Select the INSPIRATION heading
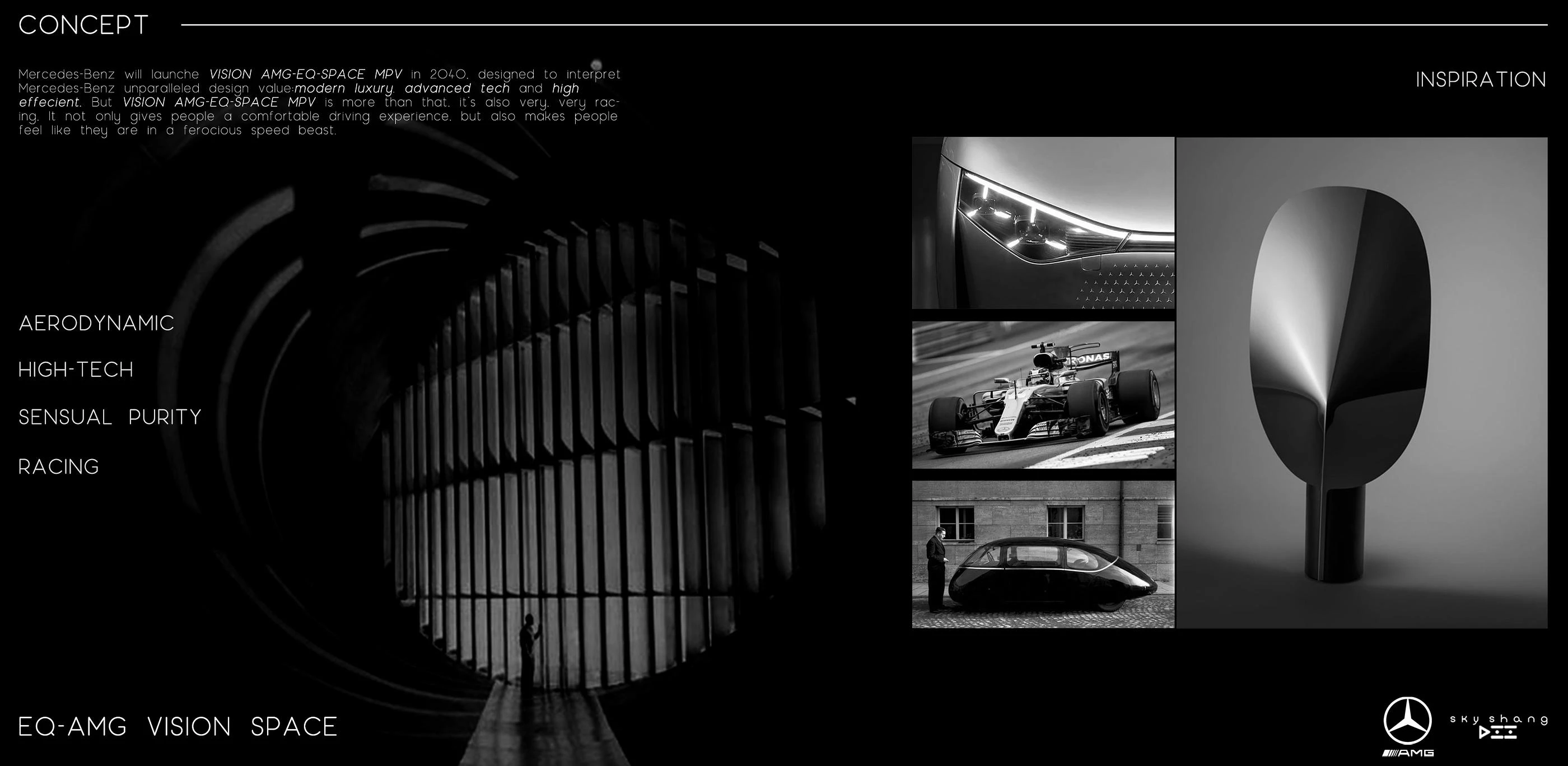1568x766 pixels. (x=1480, y=80)
